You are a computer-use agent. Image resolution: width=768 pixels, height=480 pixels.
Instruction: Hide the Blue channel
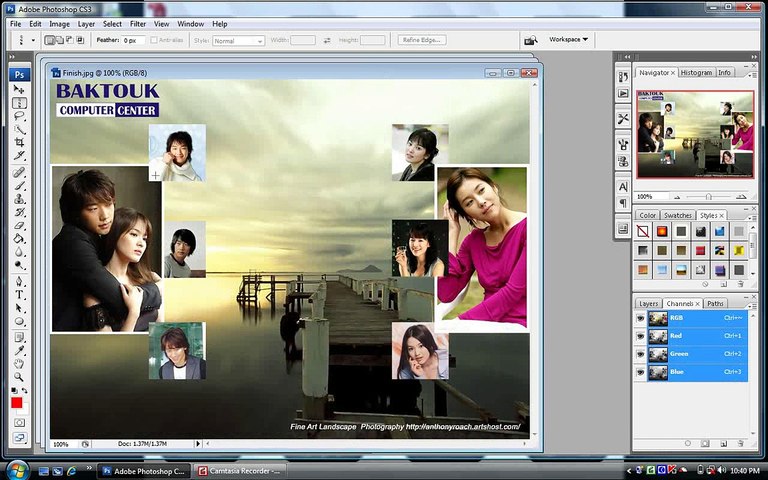point(640,372)
